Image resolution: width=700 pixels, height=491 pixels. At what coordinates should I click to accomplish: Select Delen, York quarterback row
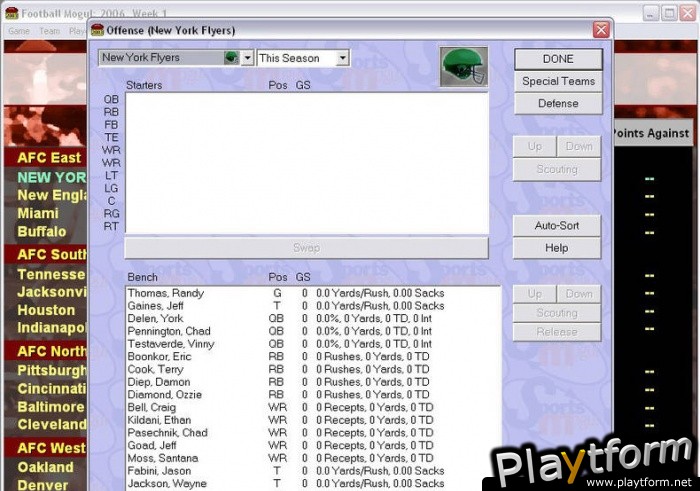(312, 319)
